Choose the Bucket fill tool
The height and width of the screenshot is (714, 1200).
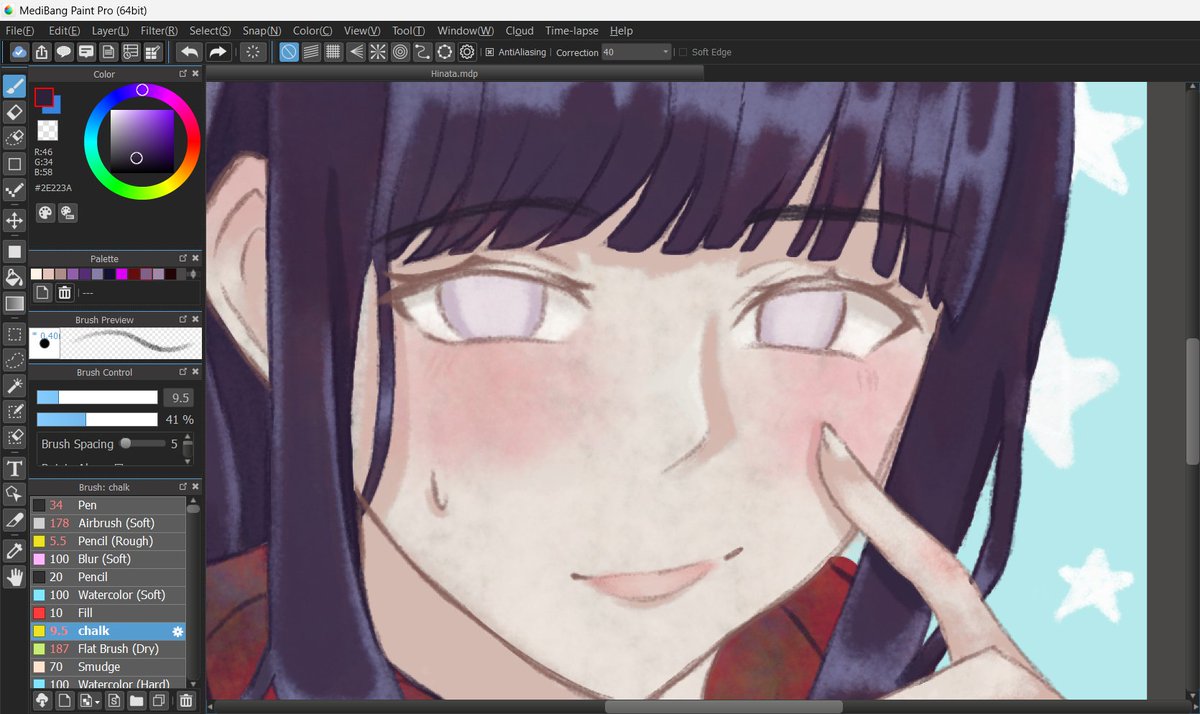point(15,277)
